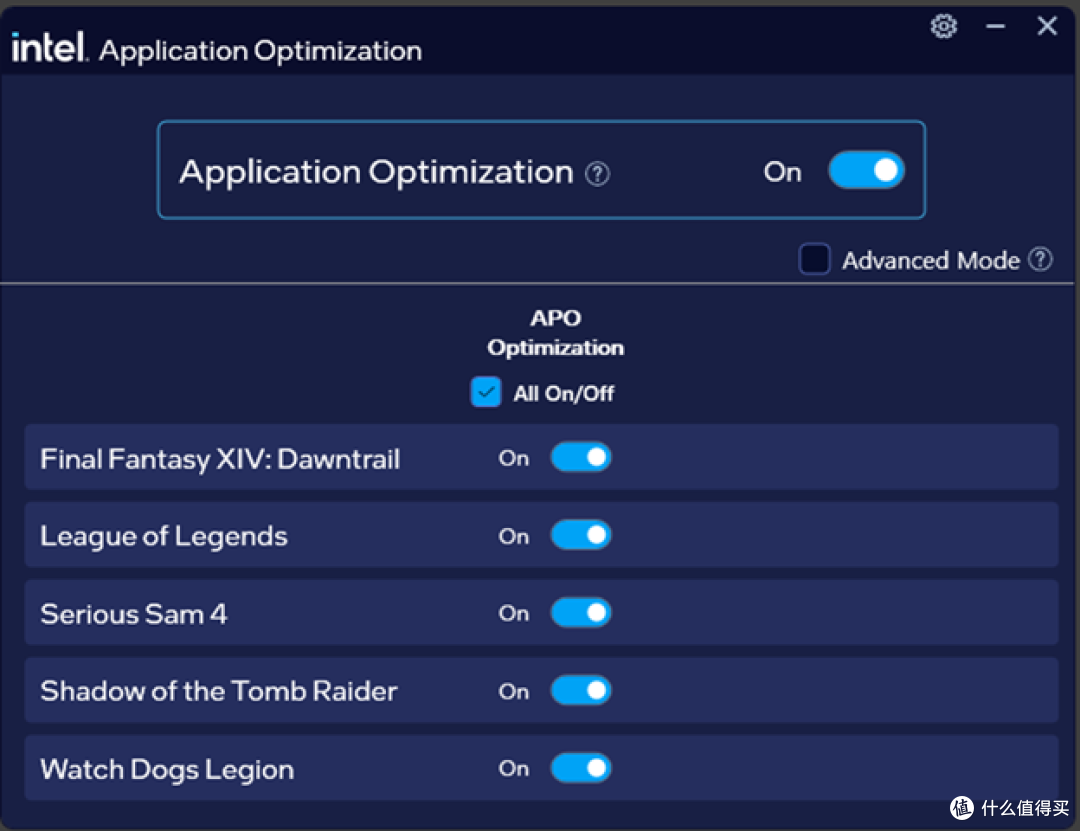Close the Application Optimization window
This screenshot has width=1080, height=831.
pos(1047,26)
